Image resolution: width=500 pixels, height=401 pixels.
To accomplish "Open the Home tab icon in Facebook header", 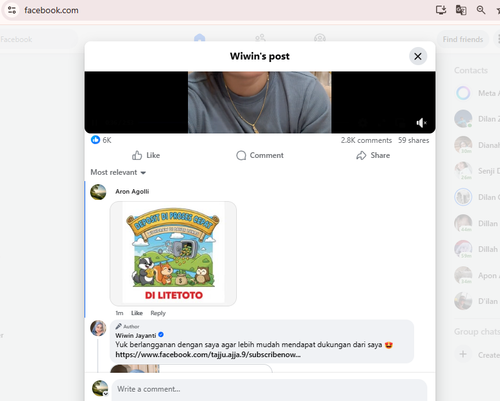I will click(199, 38).
